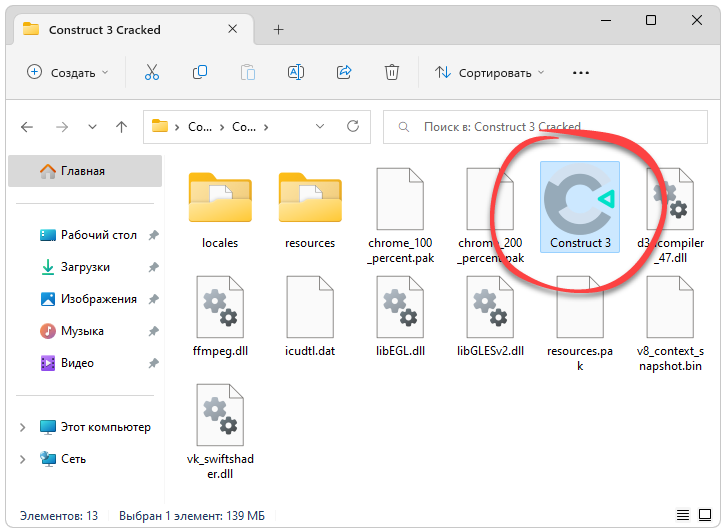The height and width of the screenshot is (532, 724).
Task: Select Этот компьютер in sidebar
Action: click(105, 427)
